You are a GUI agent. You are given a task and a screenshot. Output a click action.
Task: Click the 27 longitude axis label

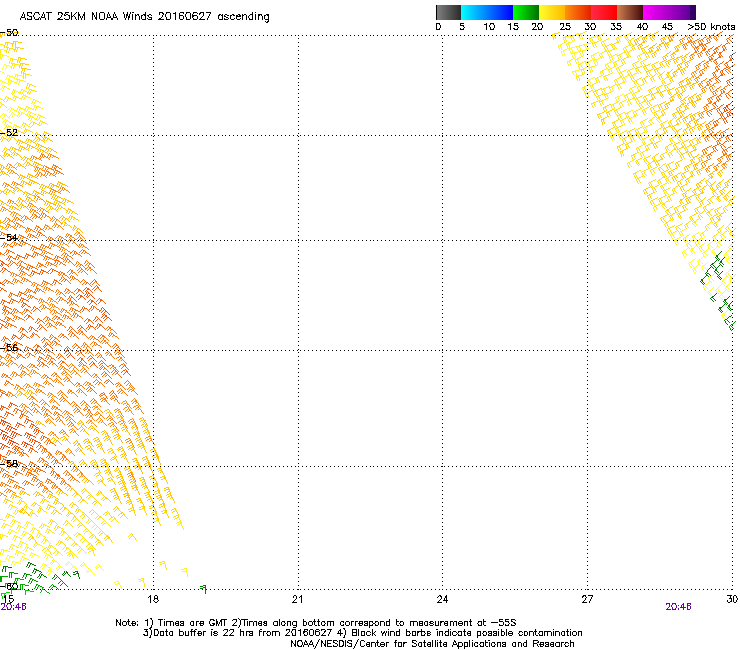point(587,599)
